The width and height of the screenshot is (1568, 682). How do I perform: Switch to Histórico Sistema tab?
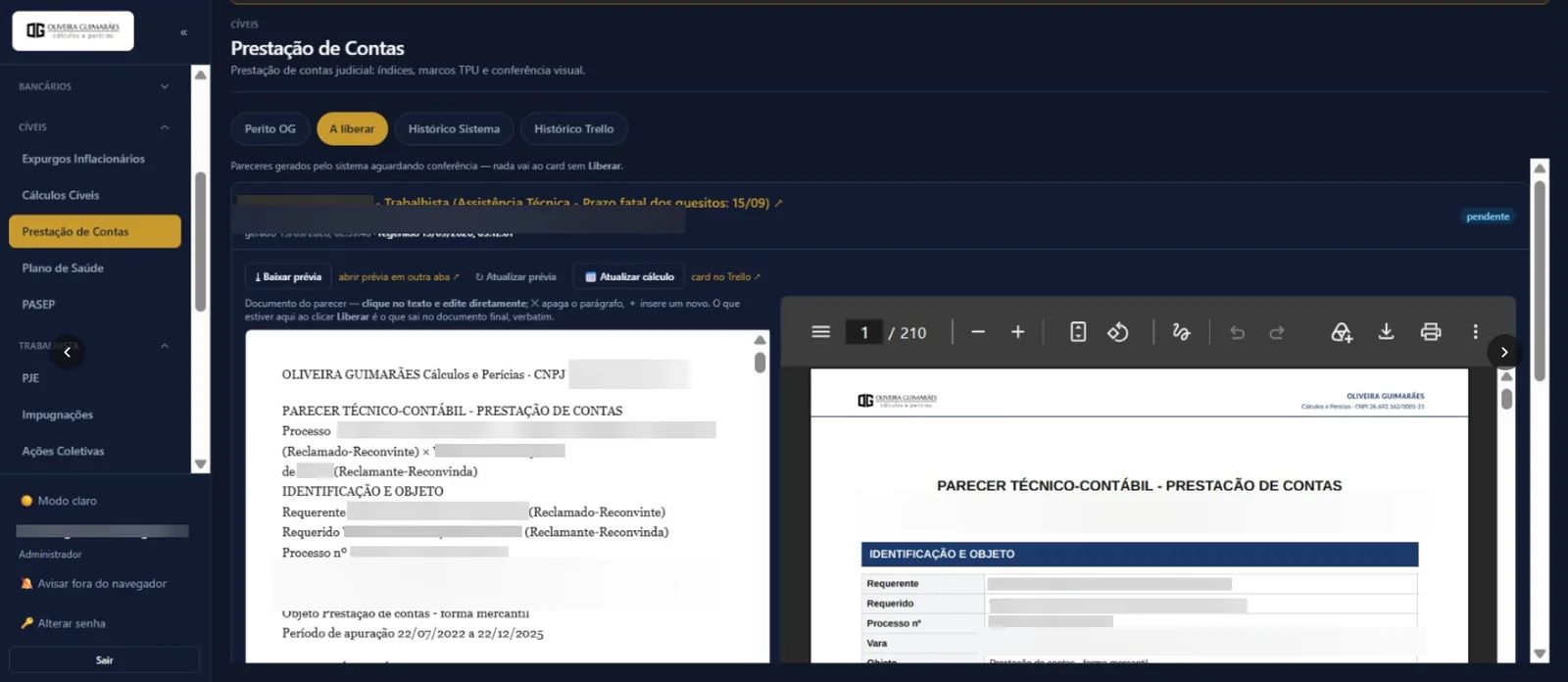(x=454, y=128)
